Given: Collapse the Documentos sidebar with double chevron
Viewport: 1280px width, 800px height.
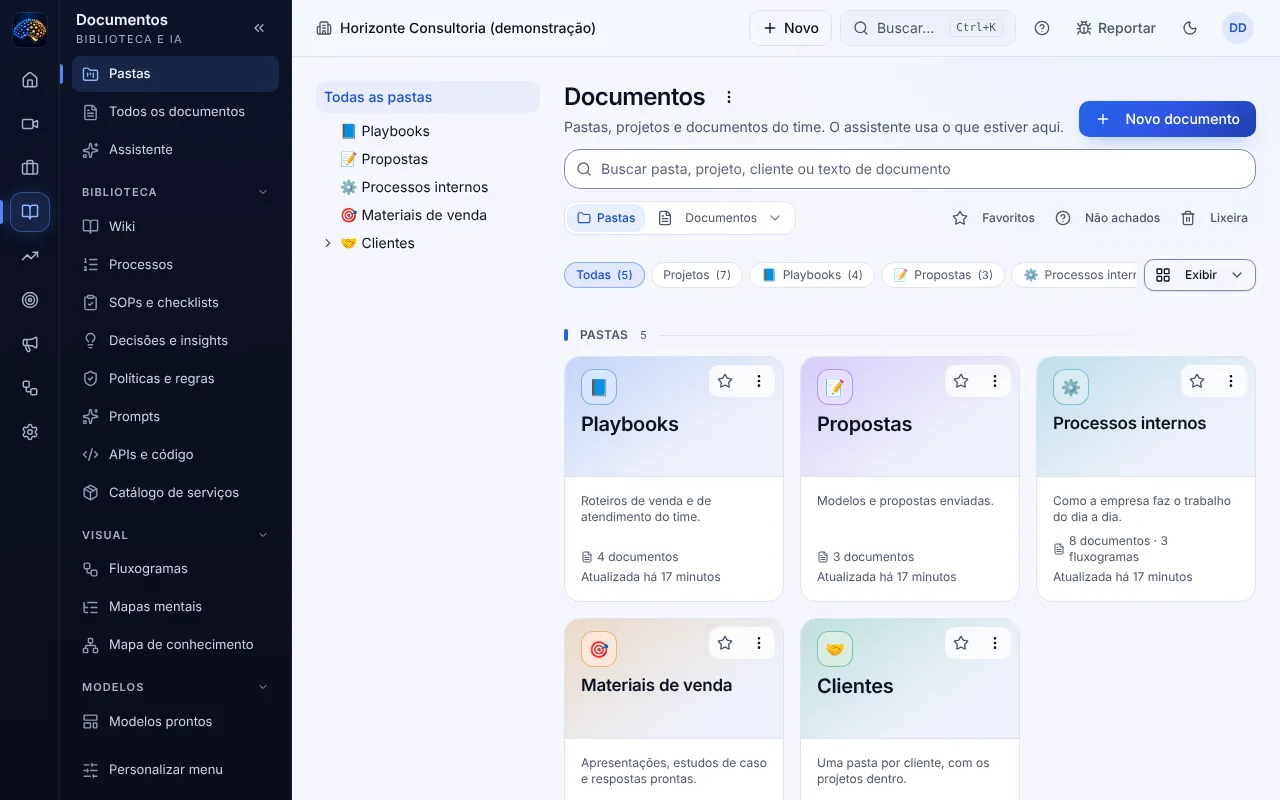Looking at the screenshot, I should point(259,28).
